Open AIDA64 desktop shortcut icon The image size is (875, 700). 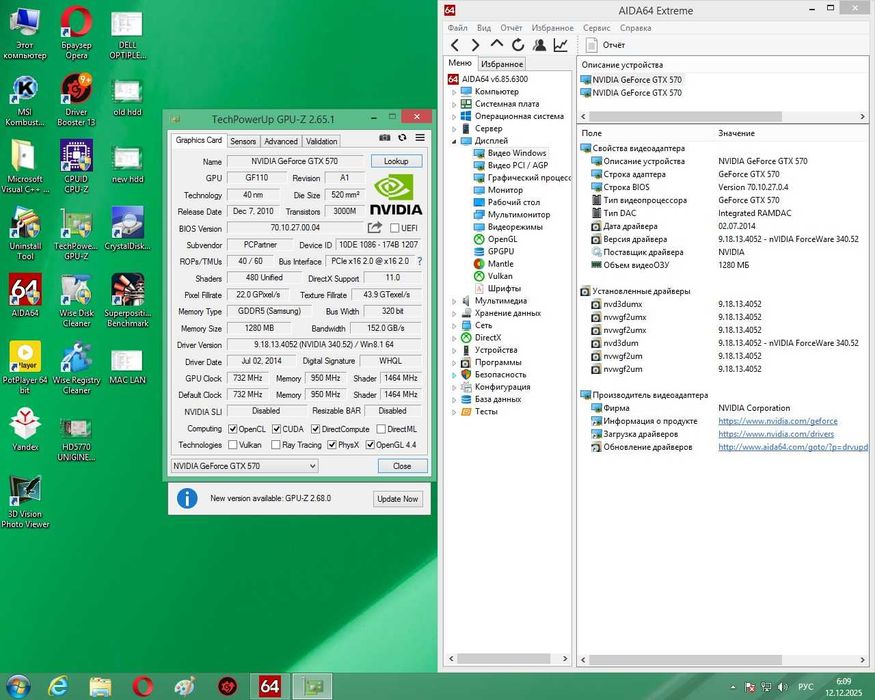25,295
